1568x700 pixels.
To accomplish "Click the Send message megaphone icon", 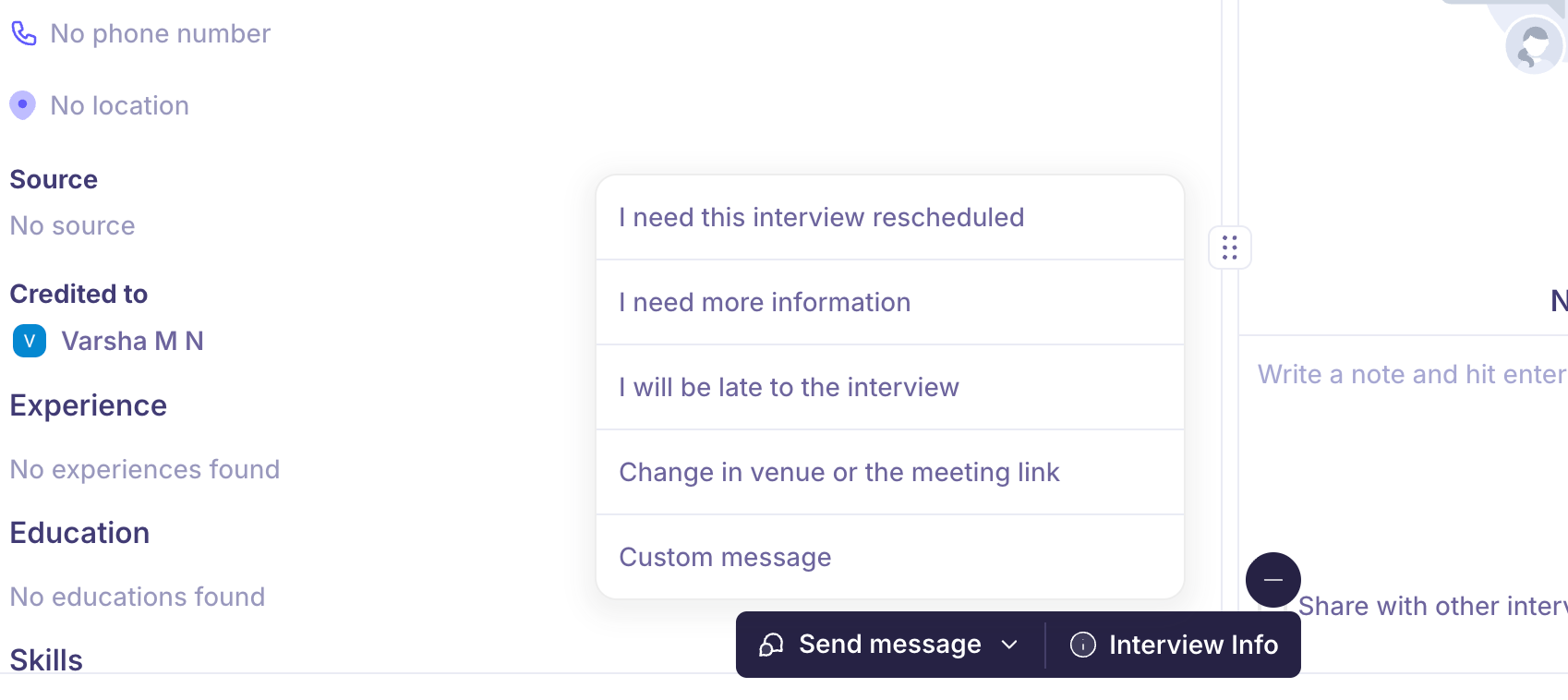I will (771, 645).
